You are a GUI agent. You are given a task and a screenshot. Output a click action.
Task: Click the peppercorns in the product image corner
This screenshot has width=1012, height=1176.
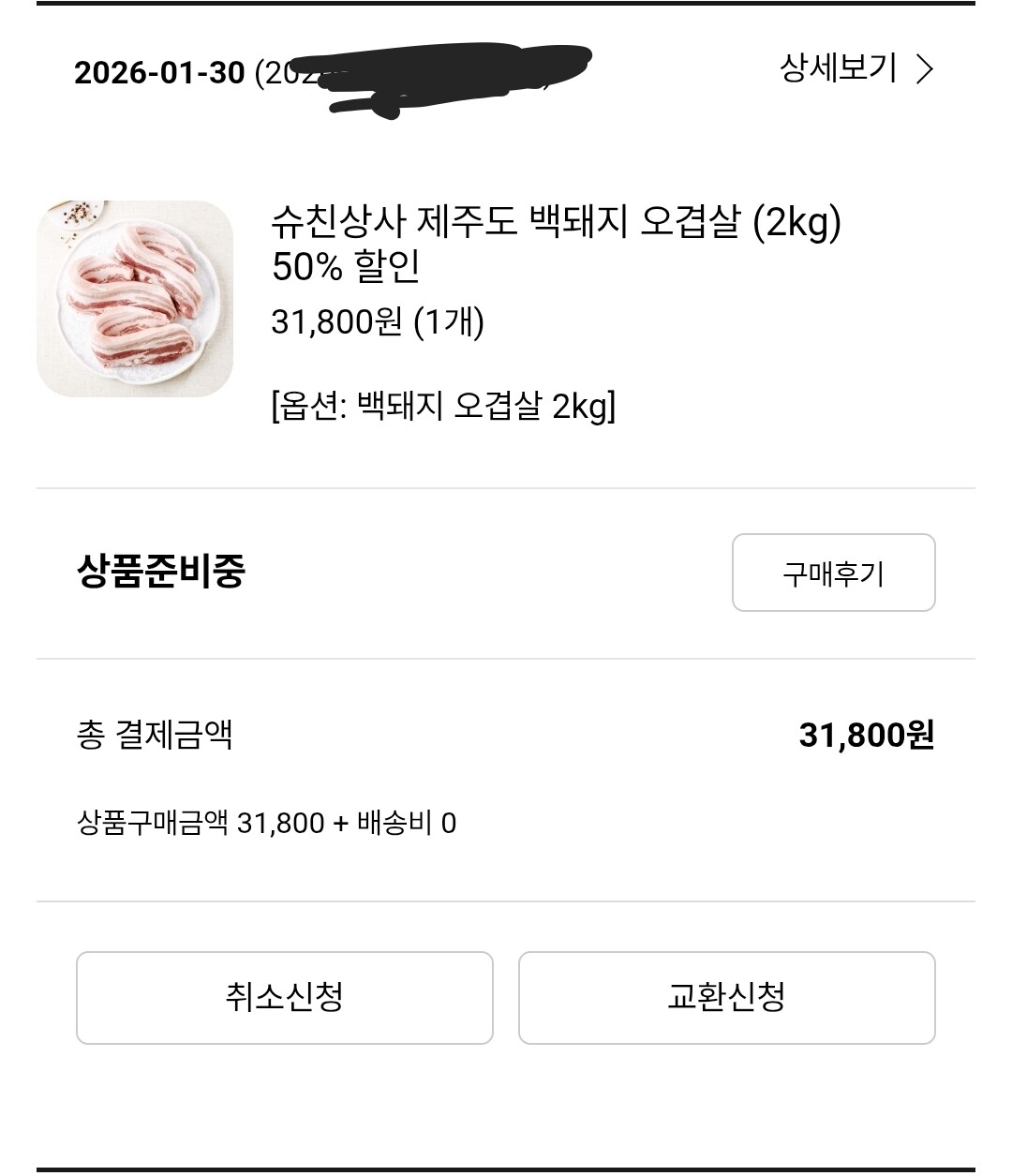[x=82, y=215]
